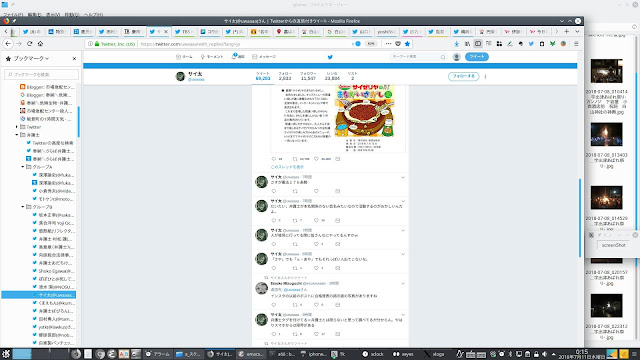Viewport: 640px width, 360px height.
Task: Open the Twitter profile avatar menu
Action: 456,57
